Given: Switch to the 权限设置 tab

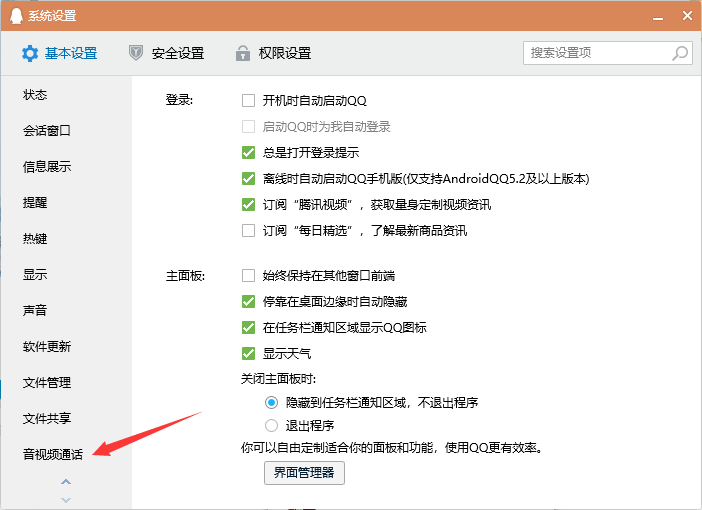Looking at the screenshot, I should [274, 53].
